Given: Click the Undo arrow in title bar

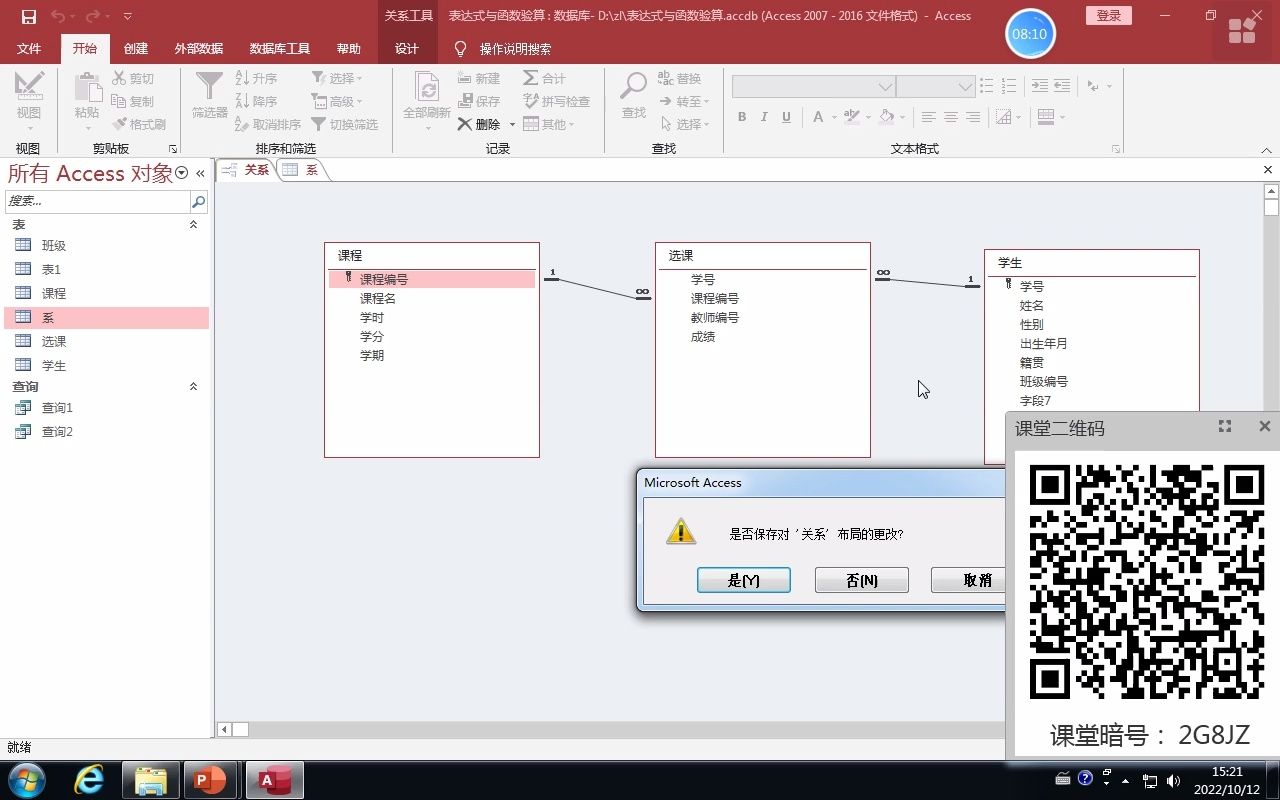Looking at the screenshot, I should click(58, 16).
